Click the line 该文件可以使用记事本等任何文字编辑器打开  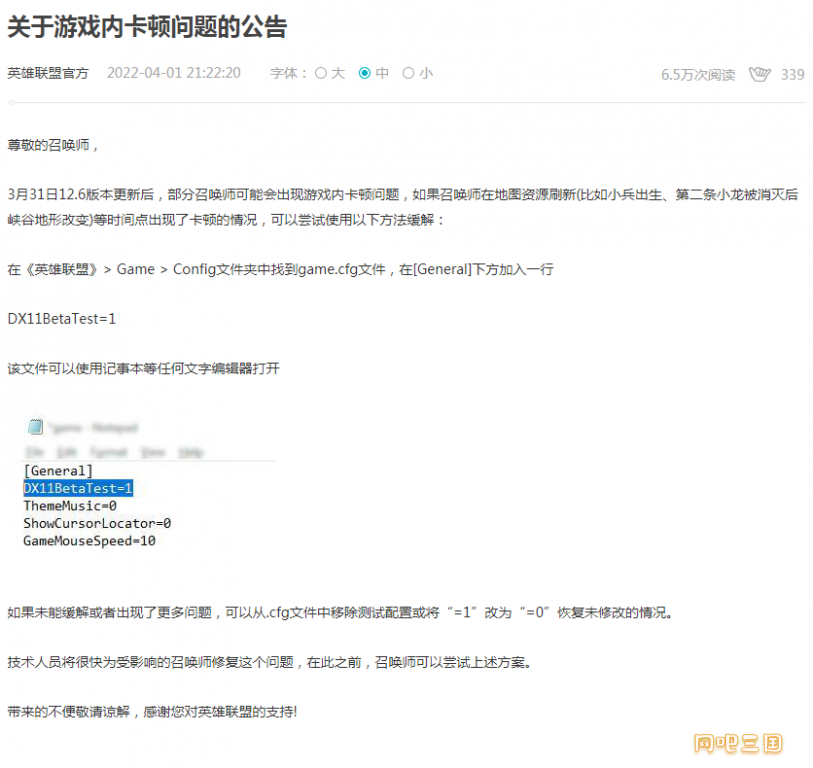(x=144, y=369)
